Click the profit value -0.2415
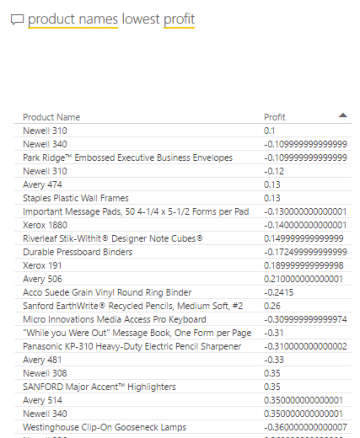 279,293
